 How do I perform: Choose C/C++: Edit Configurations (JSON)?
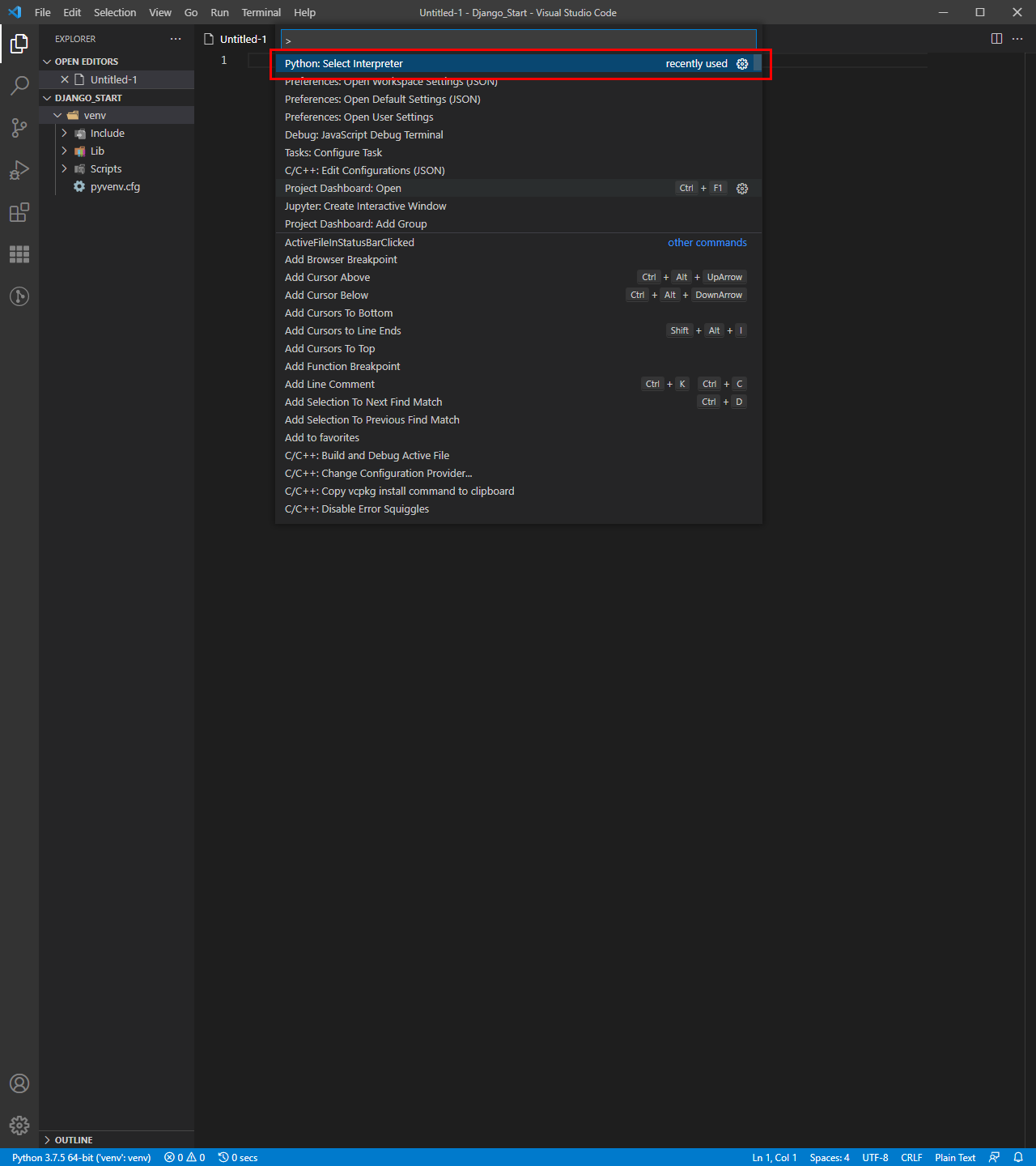pyautogui.click(x=519, y=171)
